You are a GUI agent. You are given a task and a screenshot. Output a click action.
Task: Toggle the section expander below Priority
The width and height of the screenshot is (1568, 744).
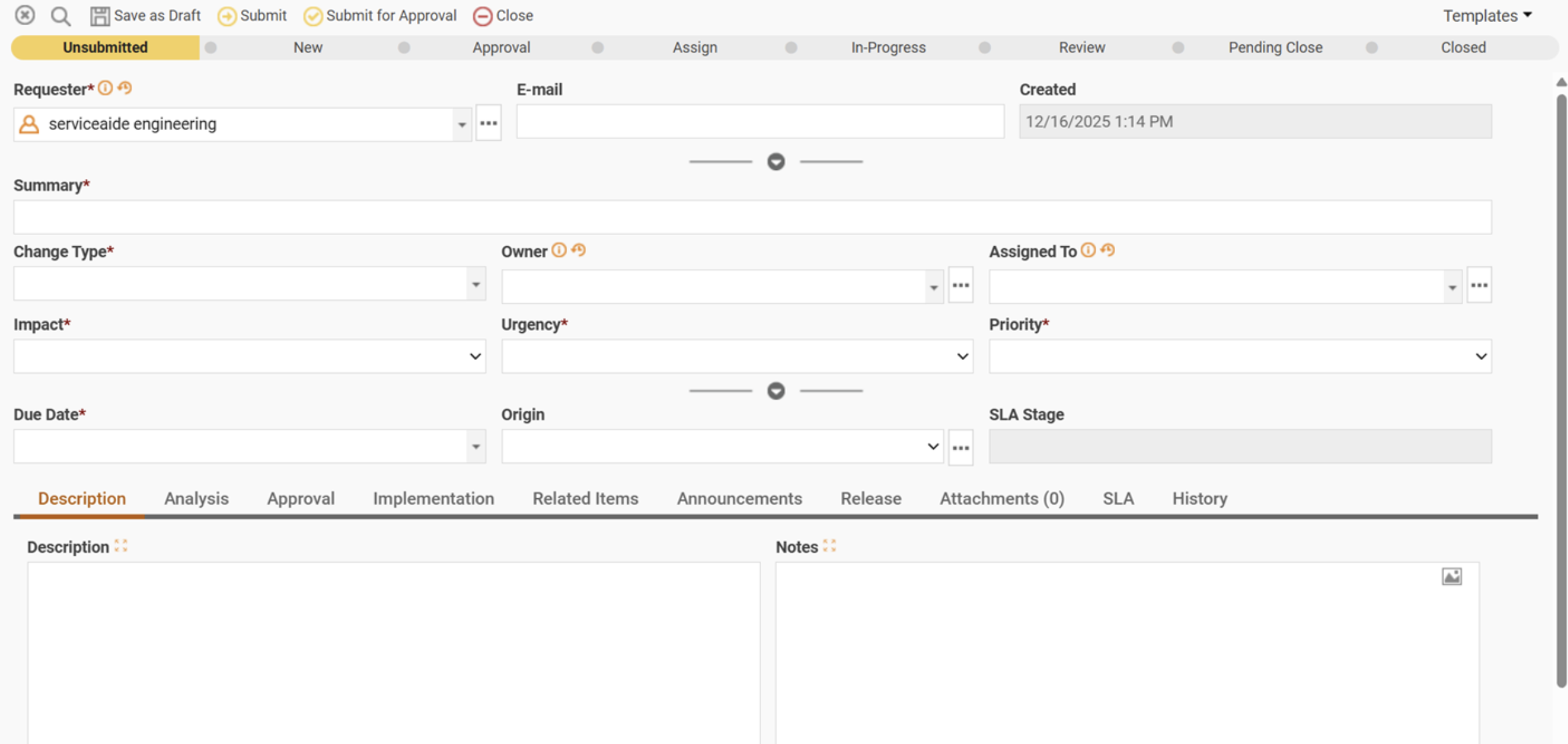pos(776,391)
